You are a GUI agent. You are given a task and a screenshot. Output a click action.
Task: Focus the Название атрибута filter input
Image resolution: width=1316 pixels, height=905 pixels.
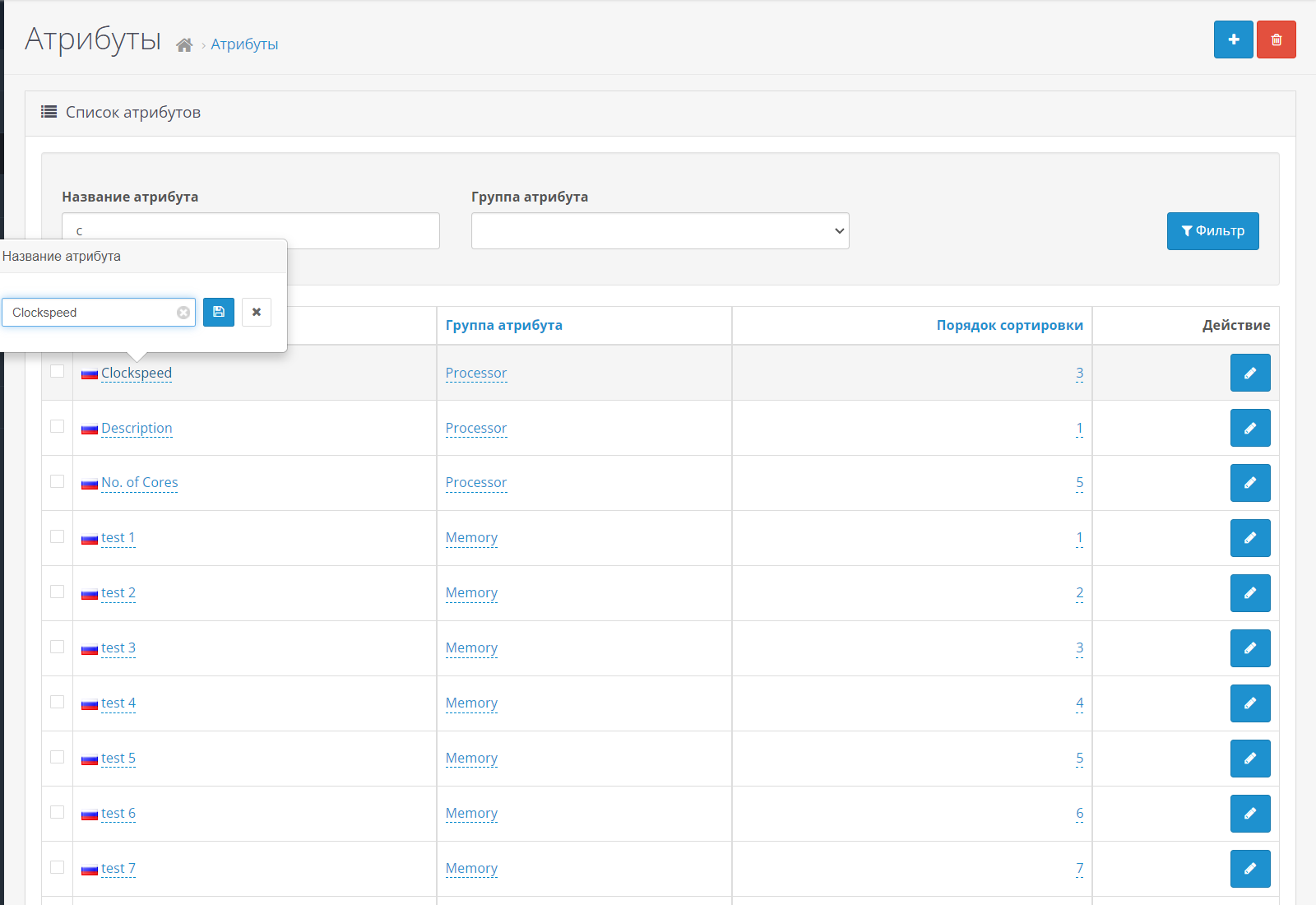(251, 231)
